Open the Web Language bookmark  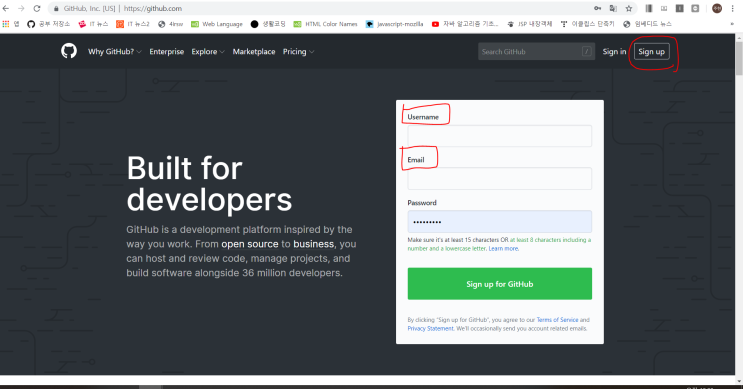click(x=217, y=24)
